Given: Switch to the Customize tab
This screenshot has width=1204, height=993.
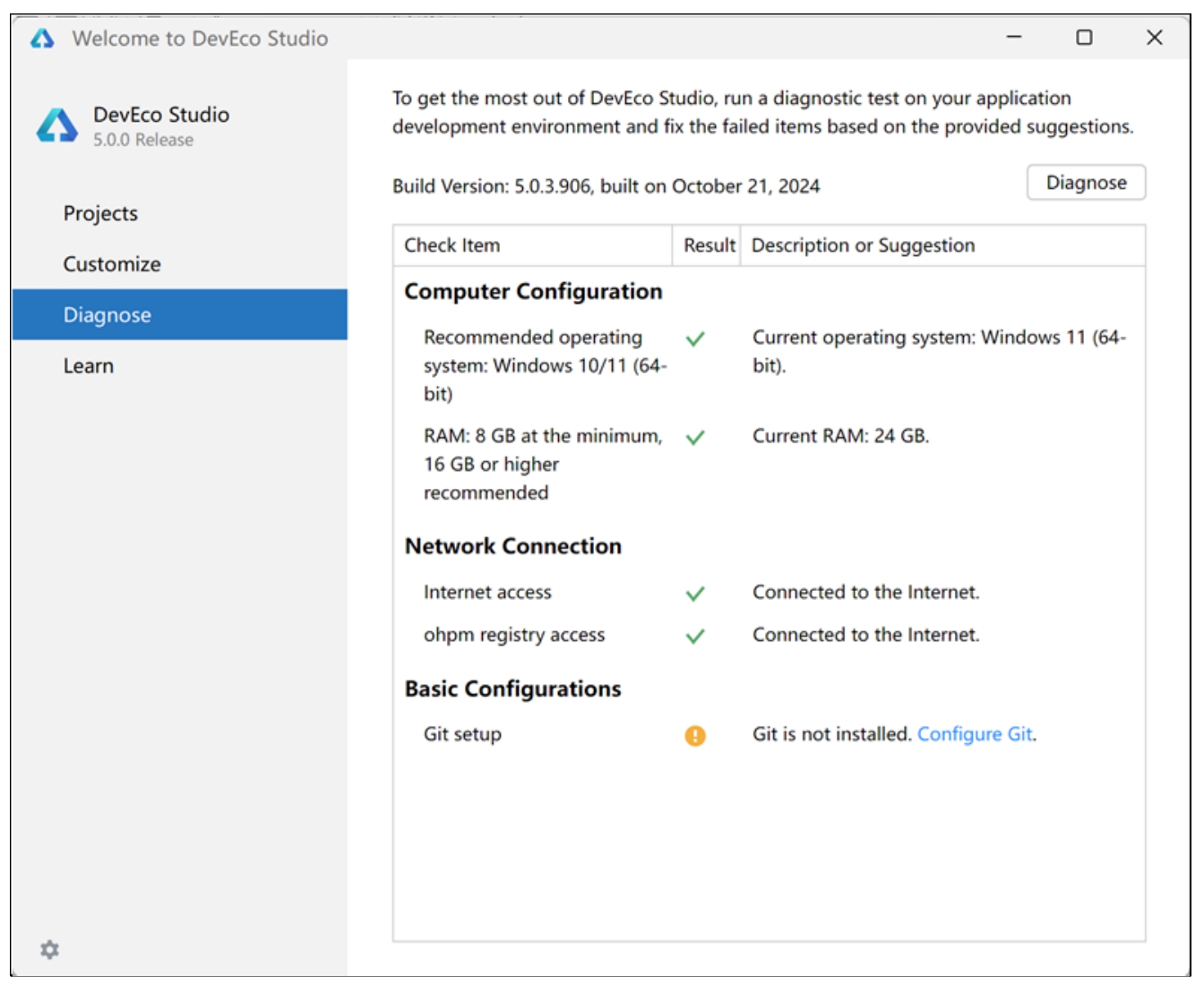Looking at the screenshot, I should click(x=112, y=264).
